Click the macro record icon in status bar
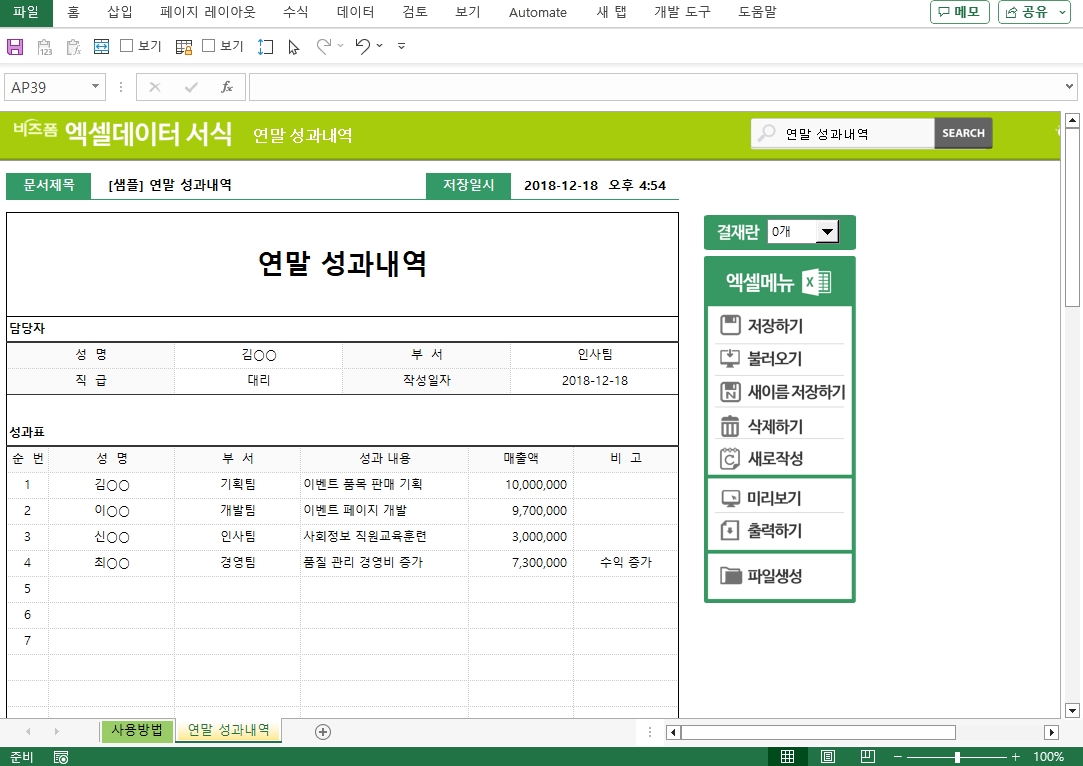The image size is (1083, 766). (61, 757)
